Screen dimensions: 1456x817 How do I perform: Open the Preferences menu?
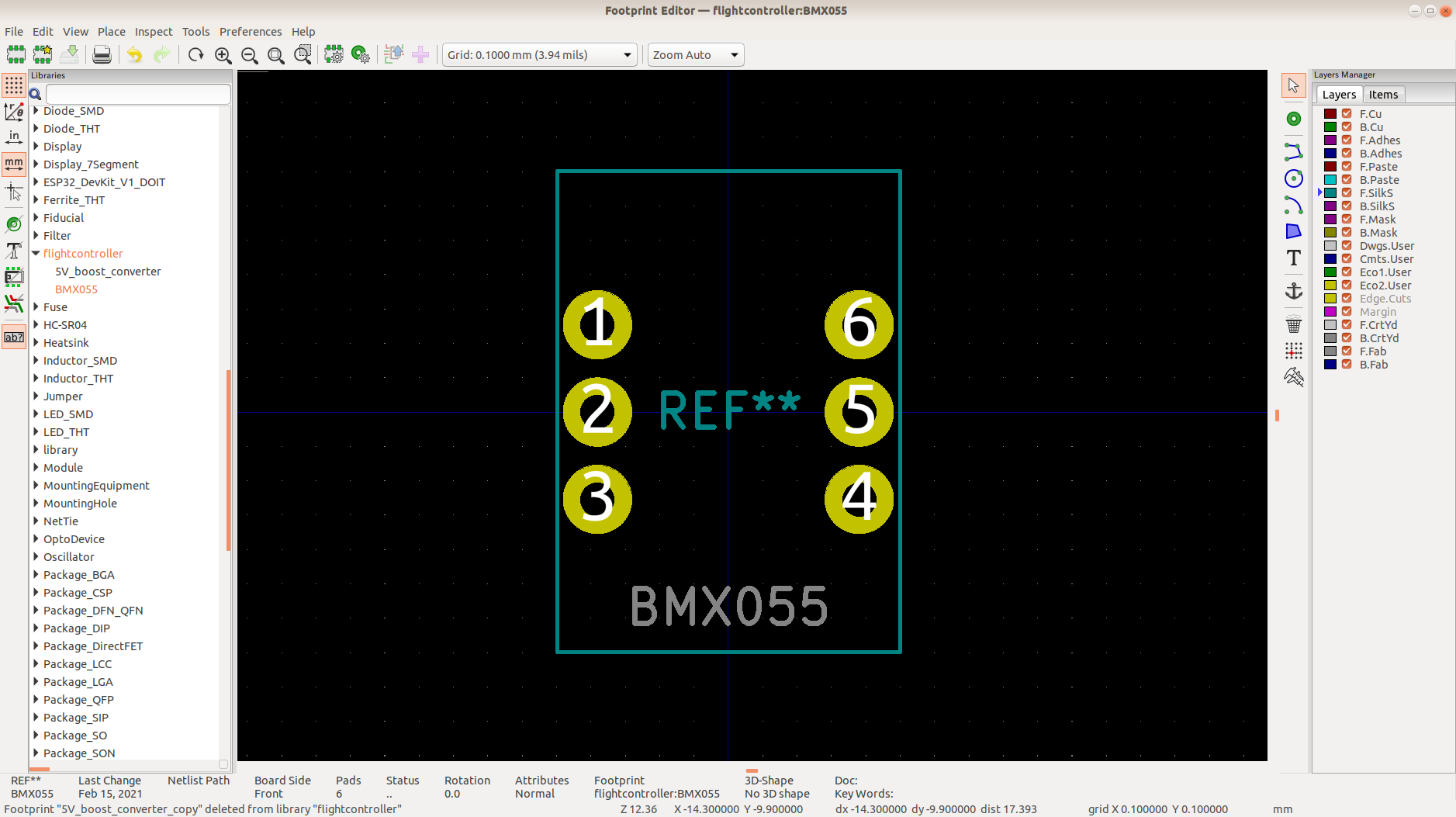pos(251,32)
